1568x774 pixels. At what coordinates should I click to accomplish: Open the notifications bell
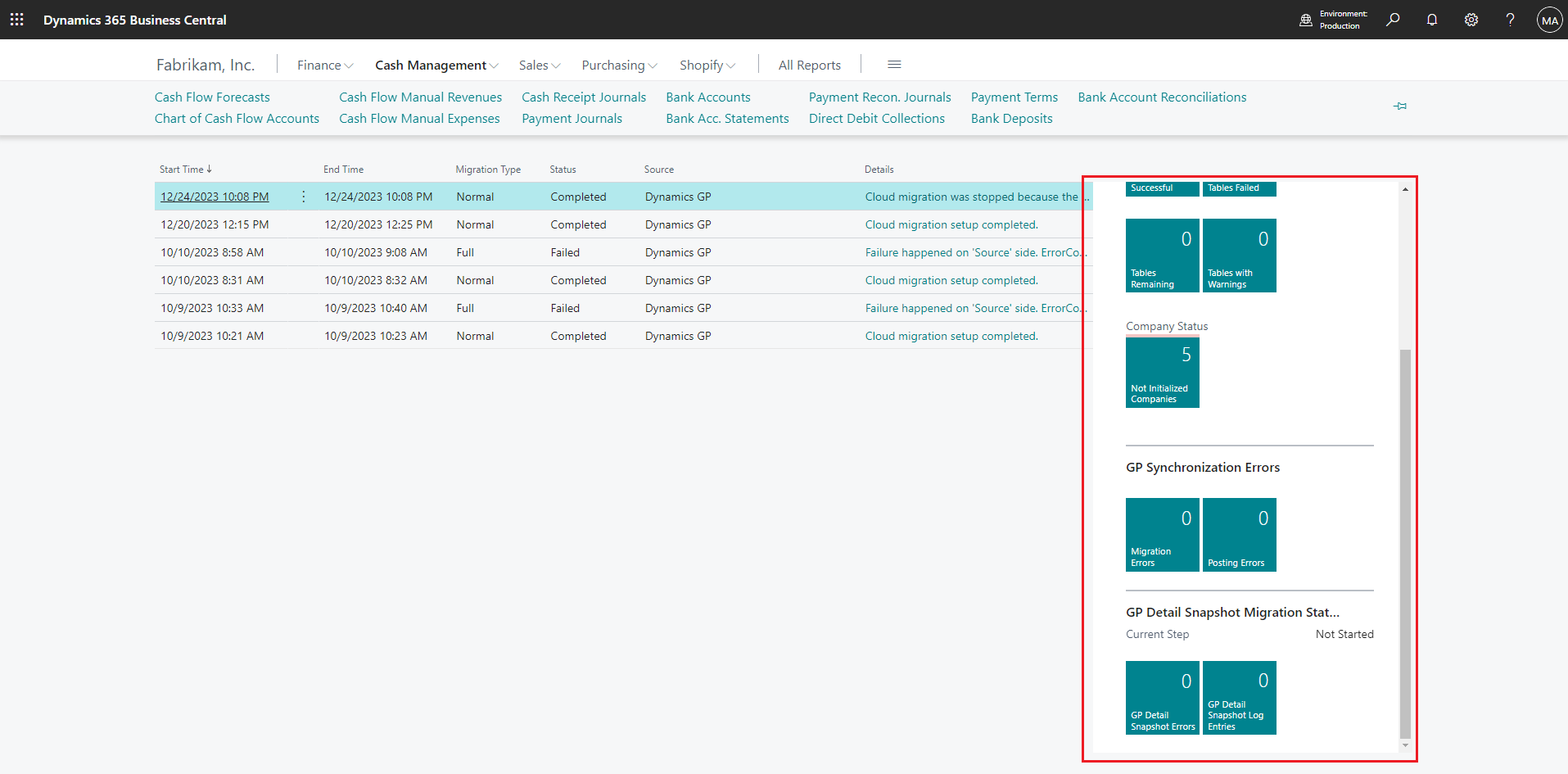tap(1431, 19)
